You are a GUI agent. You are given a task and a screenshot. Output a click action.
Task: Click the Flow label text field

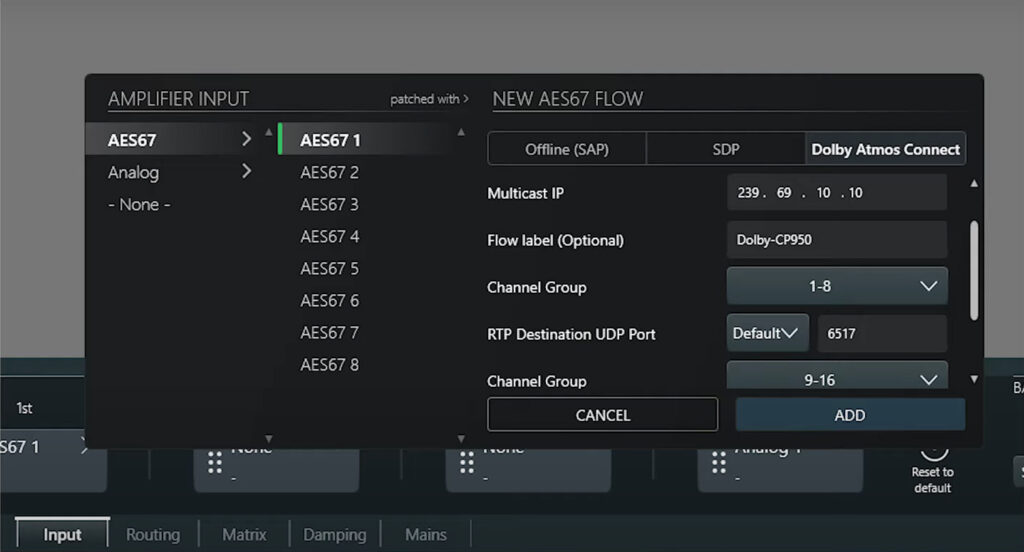pyautogui.click(x=836, y=240)
